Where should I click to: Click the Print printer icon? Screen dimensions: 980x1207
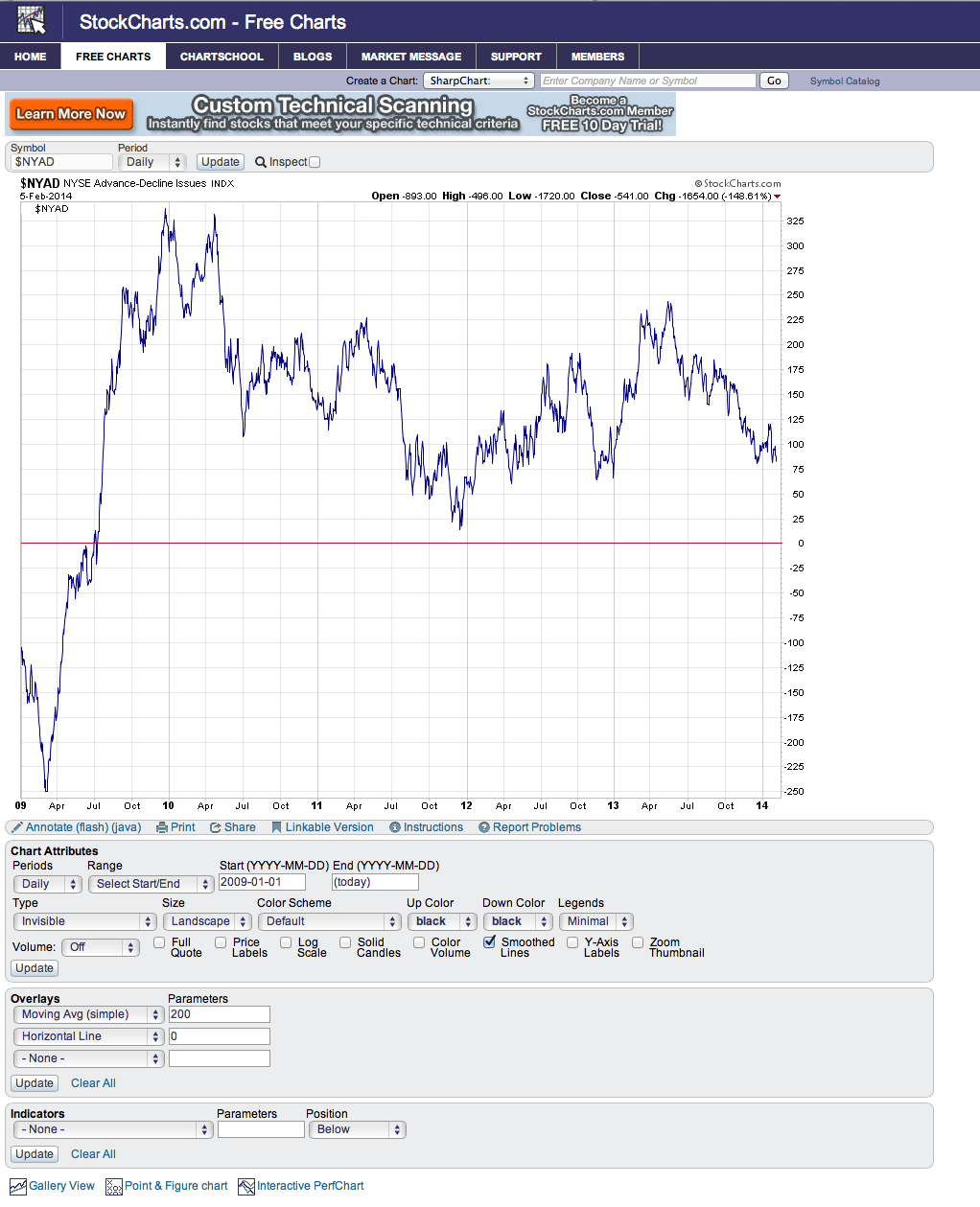[x=162, y=827]
